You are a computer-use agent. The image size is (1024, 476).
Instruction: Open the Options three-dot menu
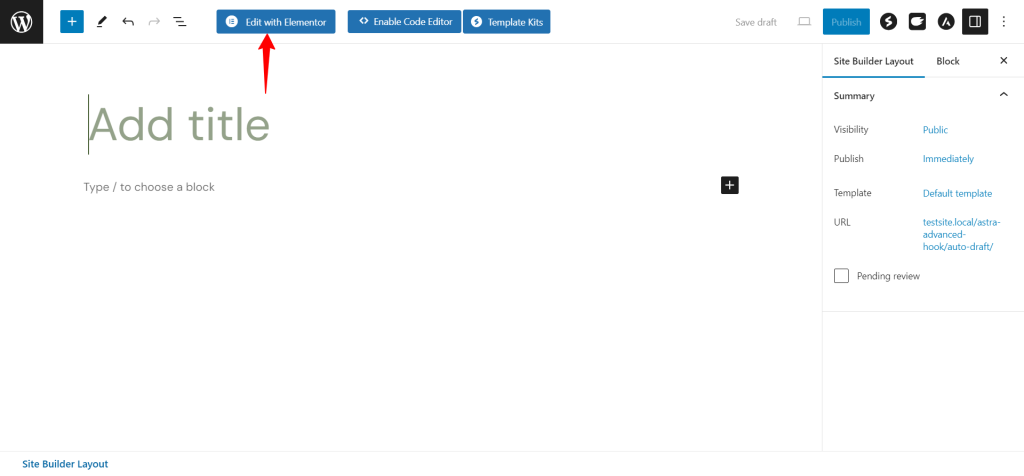point(1004,22)
